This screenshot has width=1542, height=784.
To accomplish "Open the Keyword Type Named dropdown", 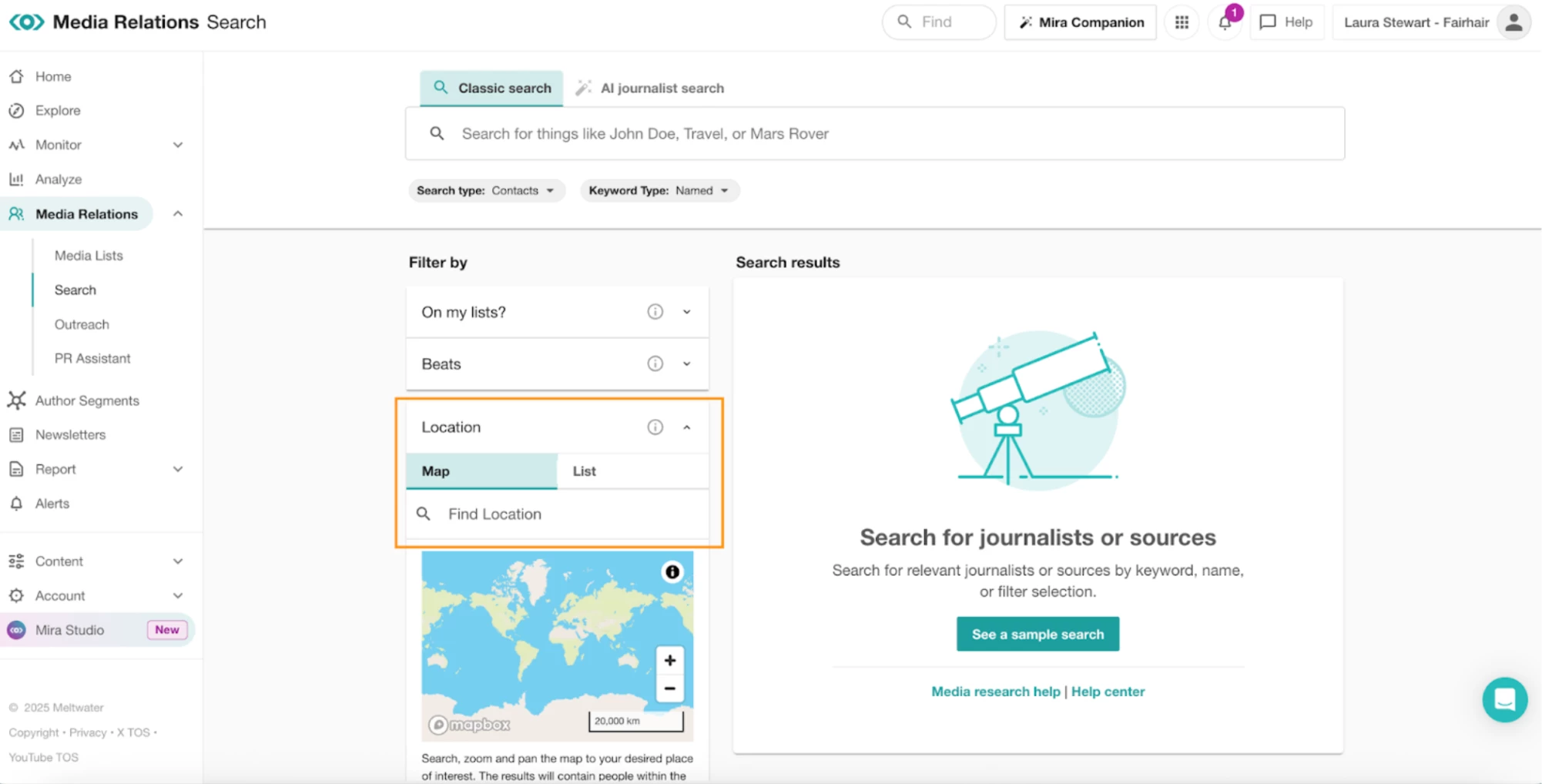I will (x=659, y=191).
